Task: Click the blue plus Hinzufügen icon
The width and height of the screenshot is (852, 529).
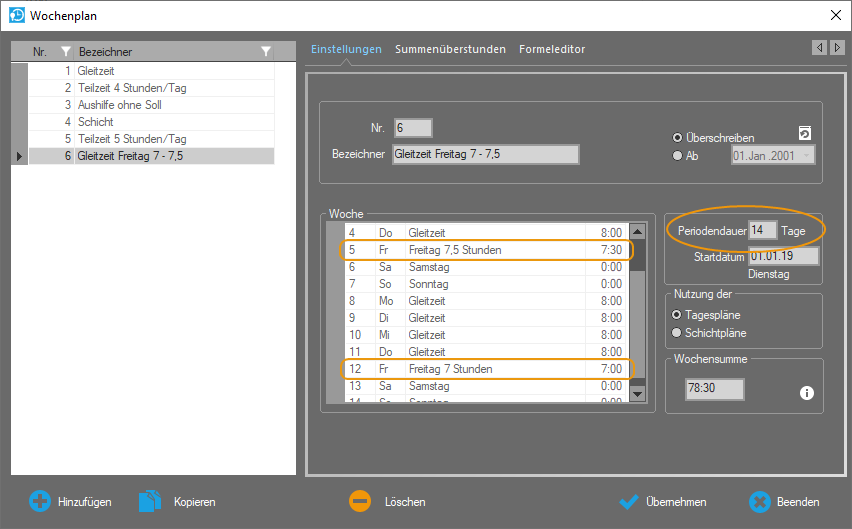Action: pos(39,501)
